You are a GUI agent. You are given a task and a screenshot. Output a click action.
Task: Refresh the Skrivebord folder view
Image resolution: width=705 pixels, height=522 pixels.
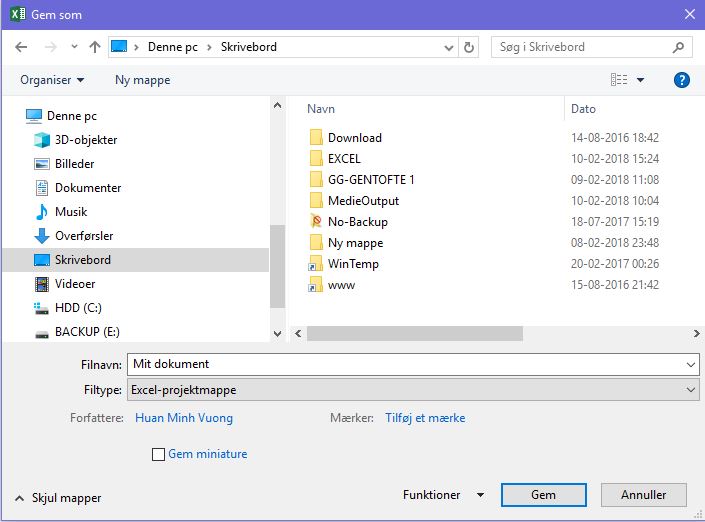(x=469, y=47)
